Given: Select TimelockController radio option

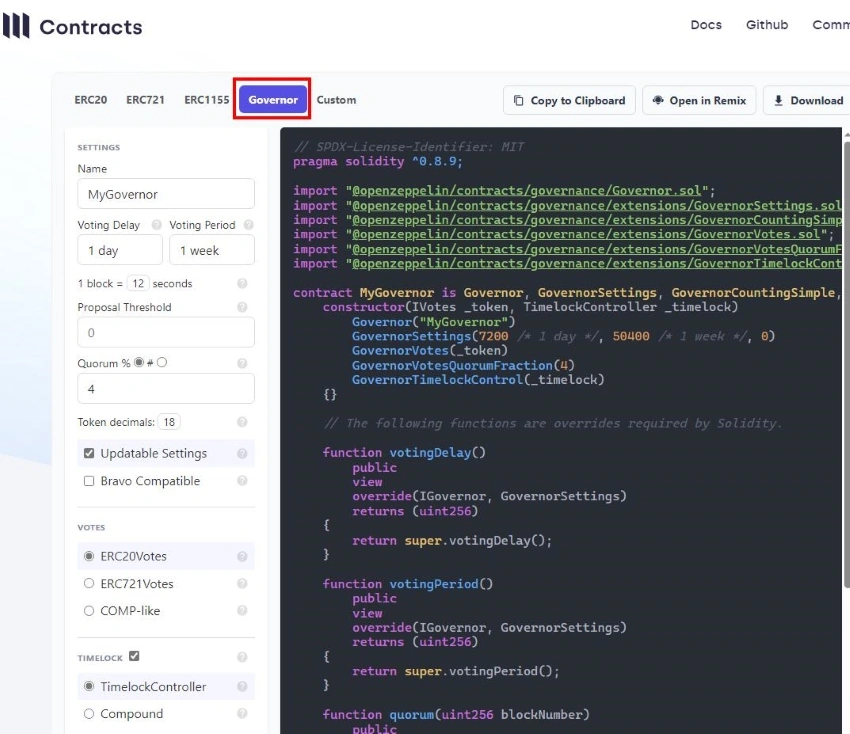Looking at the screenshot, I should pyautogui.click(x=89, y=686).
